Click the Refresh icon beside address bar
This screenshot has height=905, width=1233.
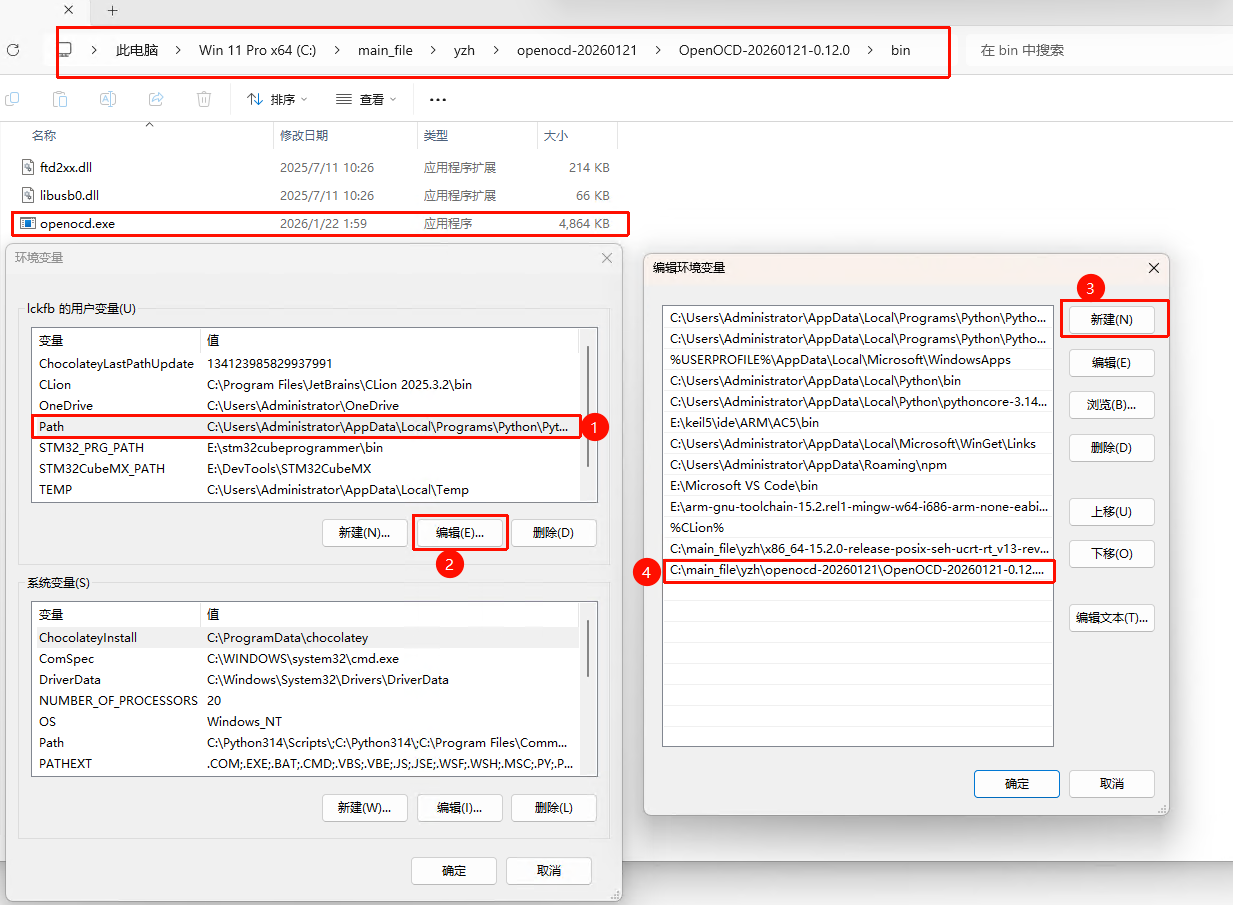click(x=13, y=50)
